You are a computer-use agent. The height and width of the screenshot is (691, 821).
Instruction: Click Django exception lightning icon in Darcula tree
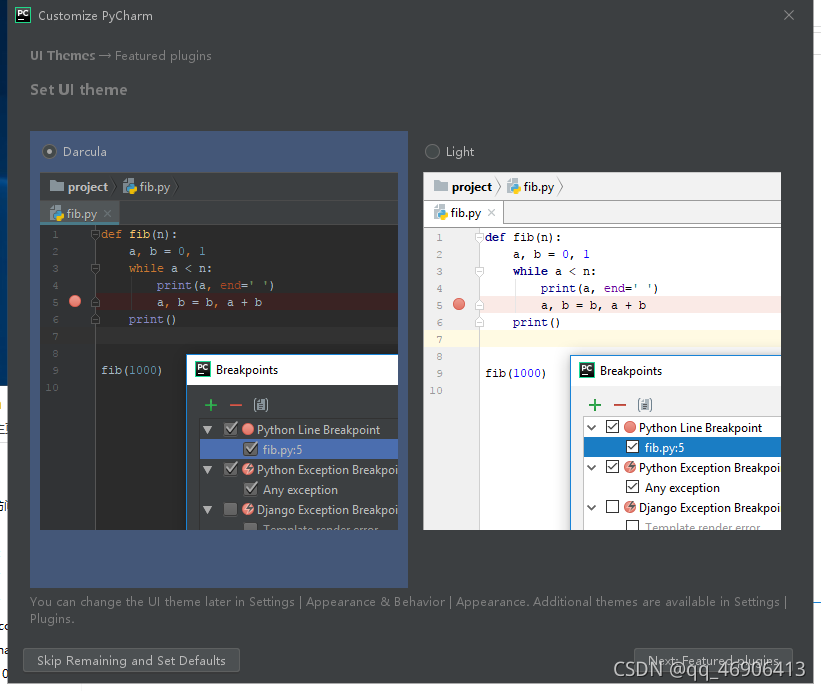tap(248, 509)
